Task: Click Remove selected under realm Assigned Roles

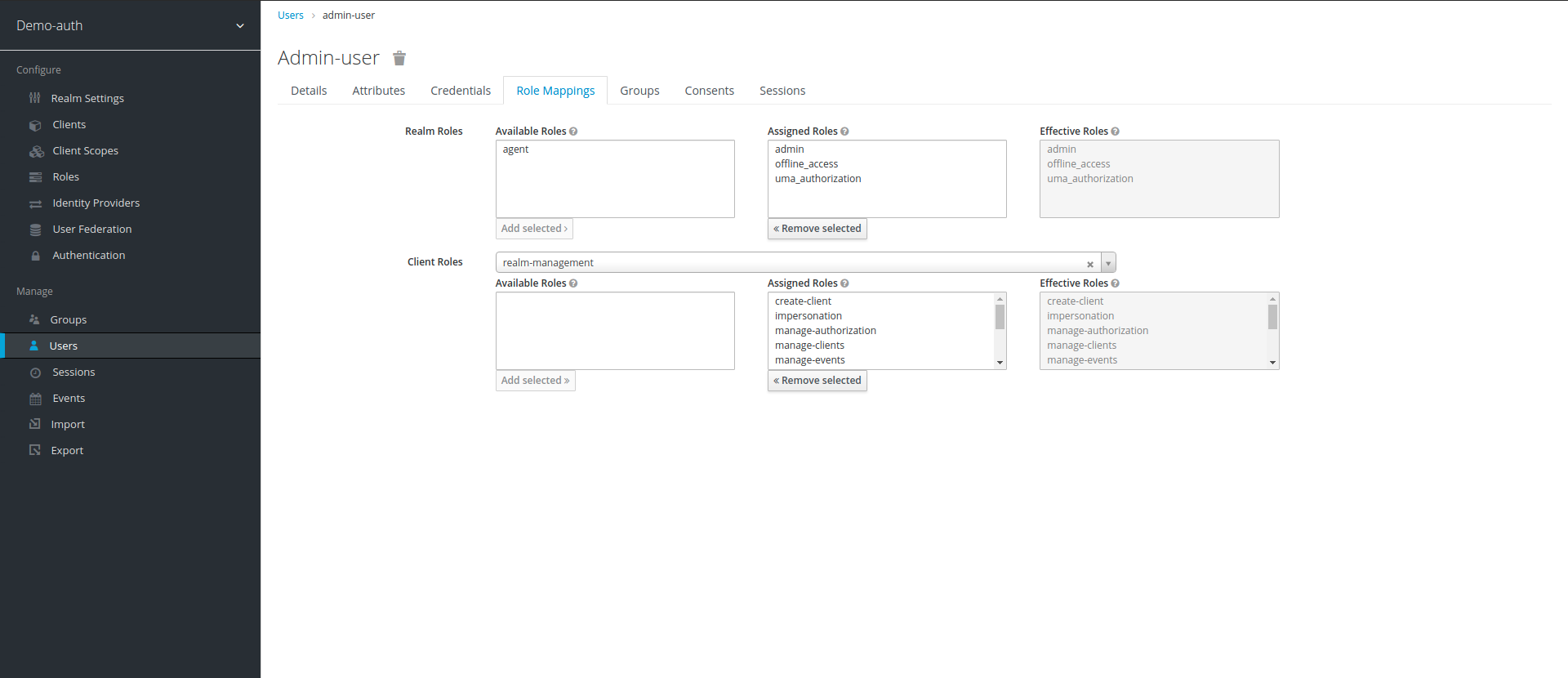Action: click(x=817, y=229)
